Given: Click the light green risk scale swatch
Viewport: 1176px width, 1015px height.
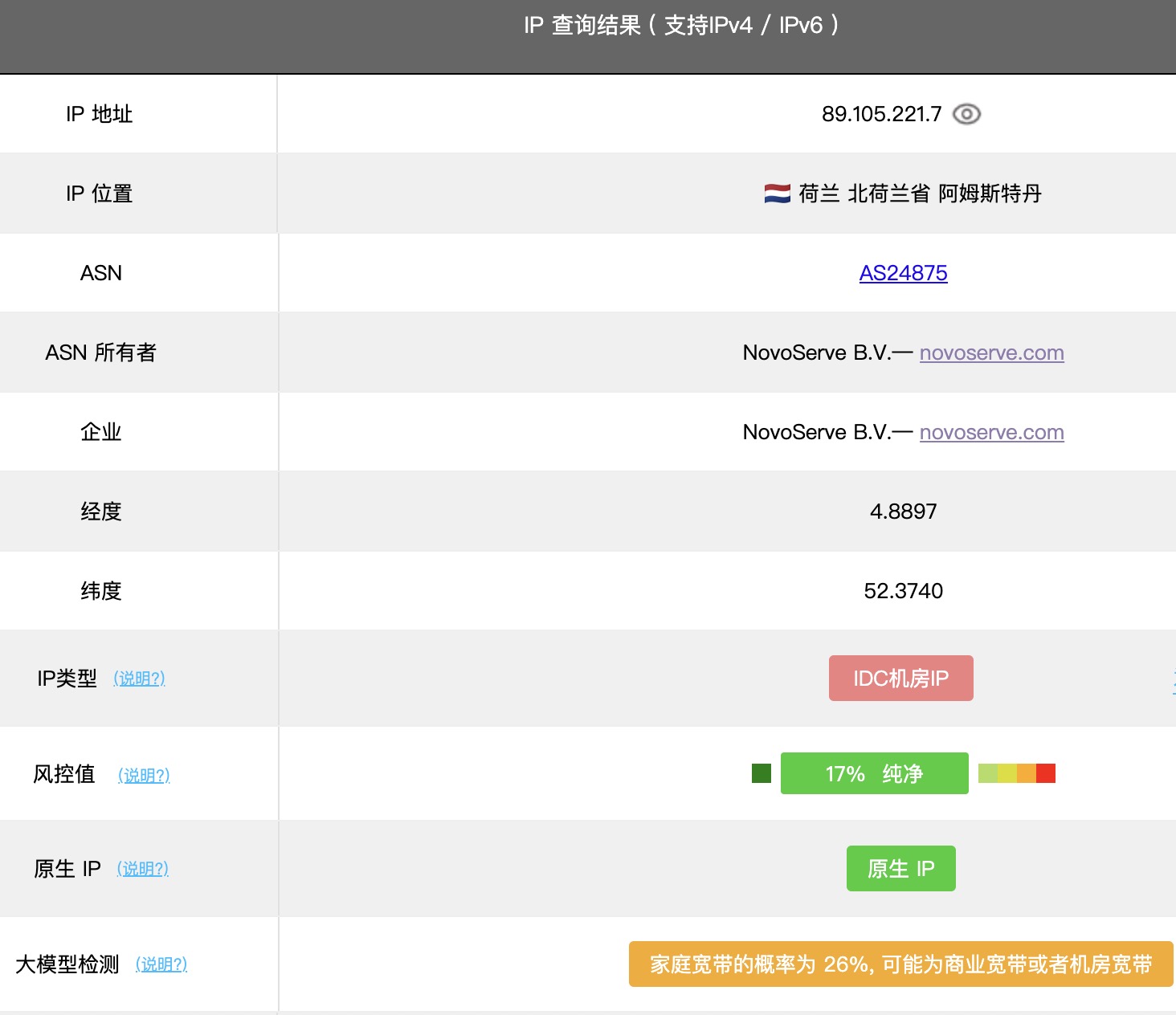Looking at the screenshot, I should click(x=988, y=773).
